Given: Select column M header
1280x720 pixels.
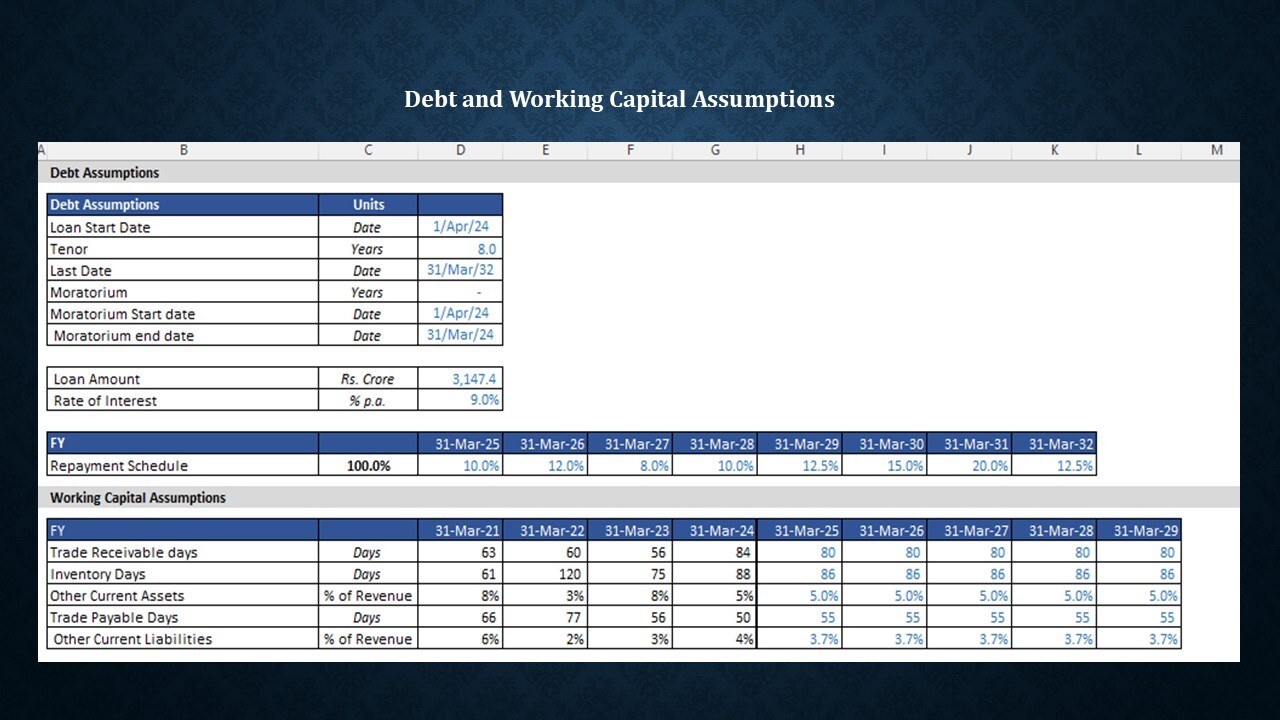Looking at the screenshot, I should coord(1217,150).
